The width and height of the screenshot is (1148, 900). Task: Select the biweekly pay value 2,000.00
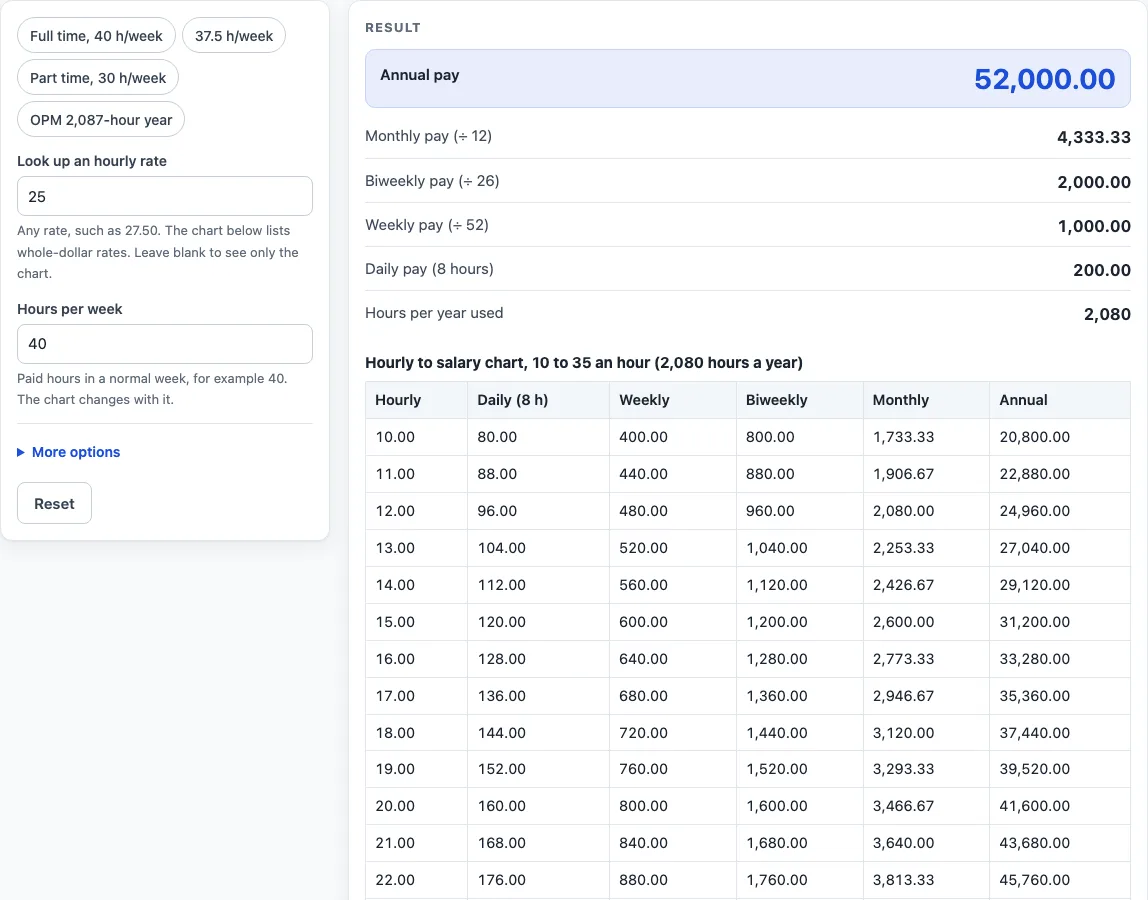click(1094, 182)
